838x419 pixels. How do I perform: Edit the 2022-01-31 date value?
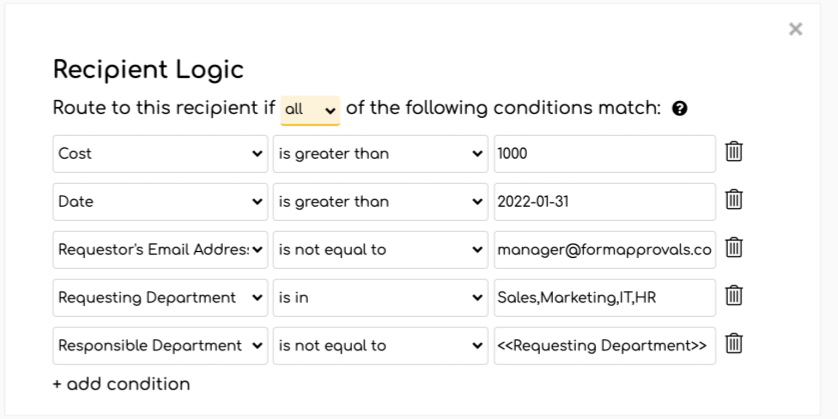605,202
